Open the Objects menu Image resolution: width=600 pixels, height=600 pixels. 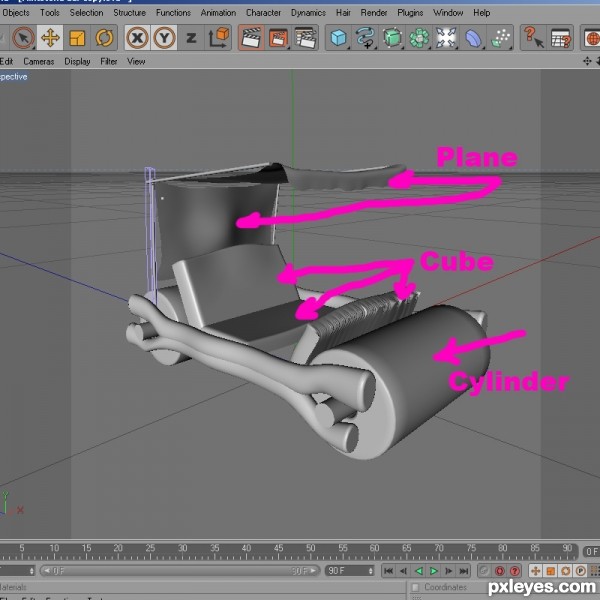click(16, 13)
